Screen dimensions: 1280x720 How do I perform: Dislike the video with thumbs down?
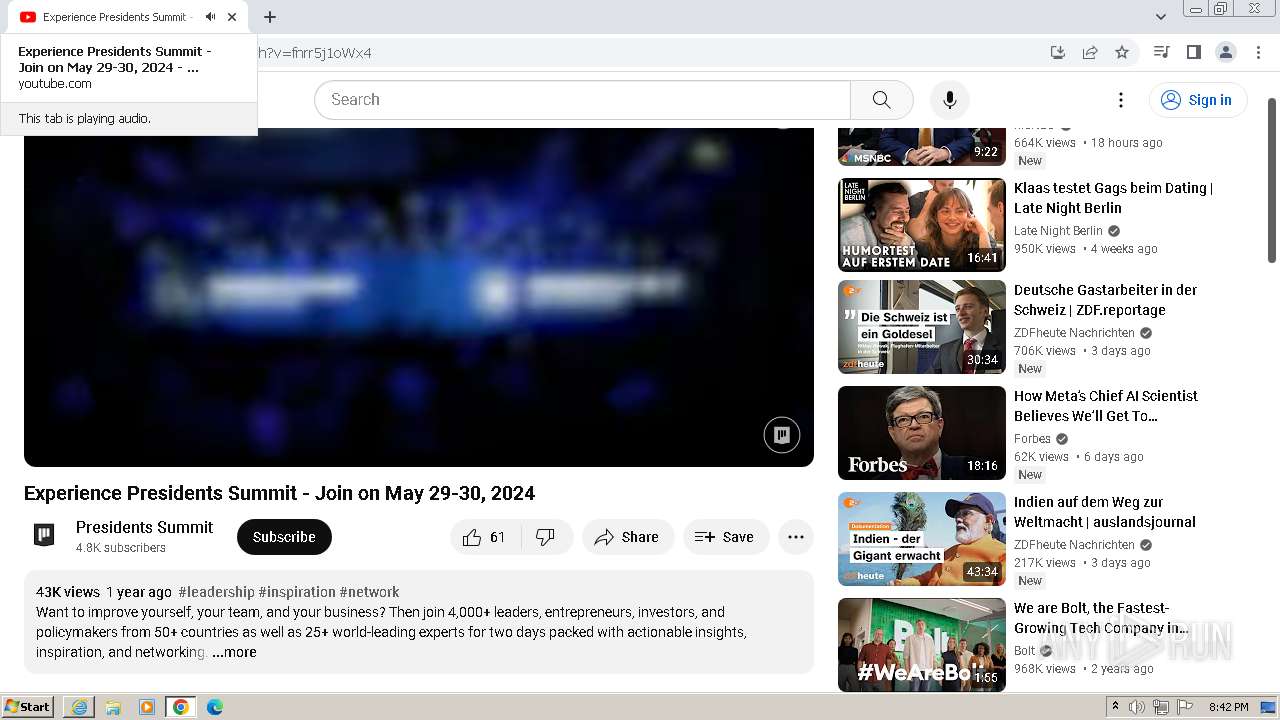[x=546, y=537]
